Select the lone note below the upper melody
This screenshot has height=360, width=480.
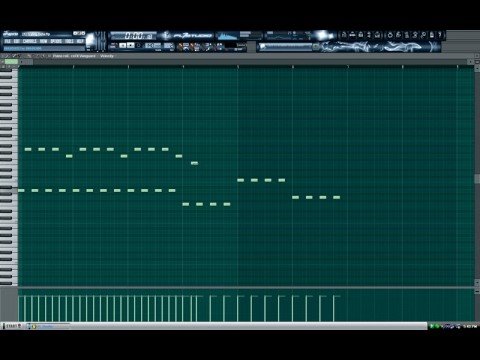point(194,163)
